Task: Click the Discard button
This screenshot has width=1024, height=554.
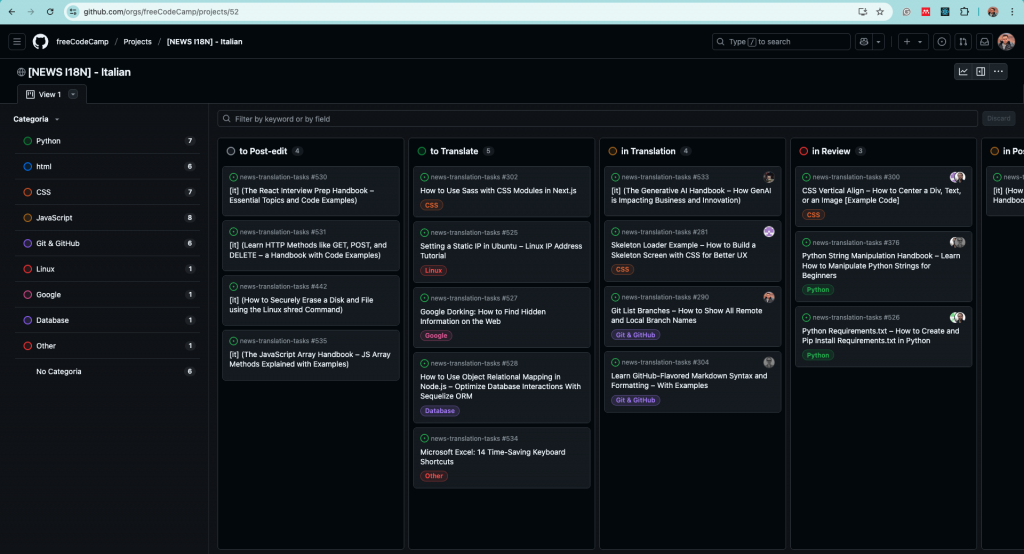Action: point(999,119)
